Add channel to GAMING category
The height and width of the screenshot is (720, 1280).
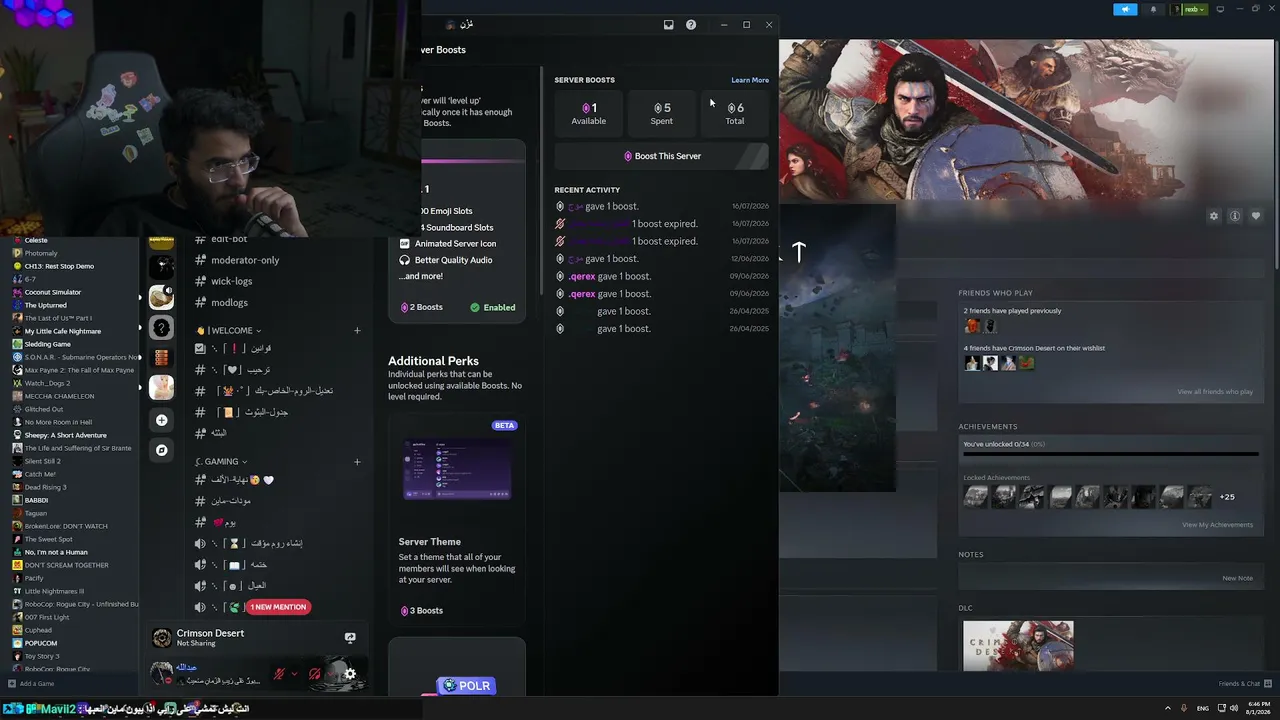pos(357,462)
